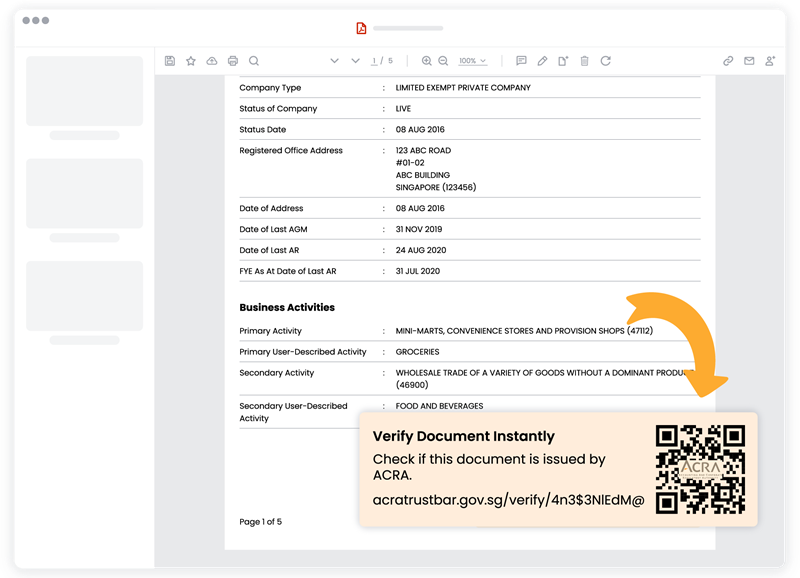Image resolution: width=800 pixels, height=578 pixels.
Task: Open the zoom percentage dropdown
Action: point(470,61)
